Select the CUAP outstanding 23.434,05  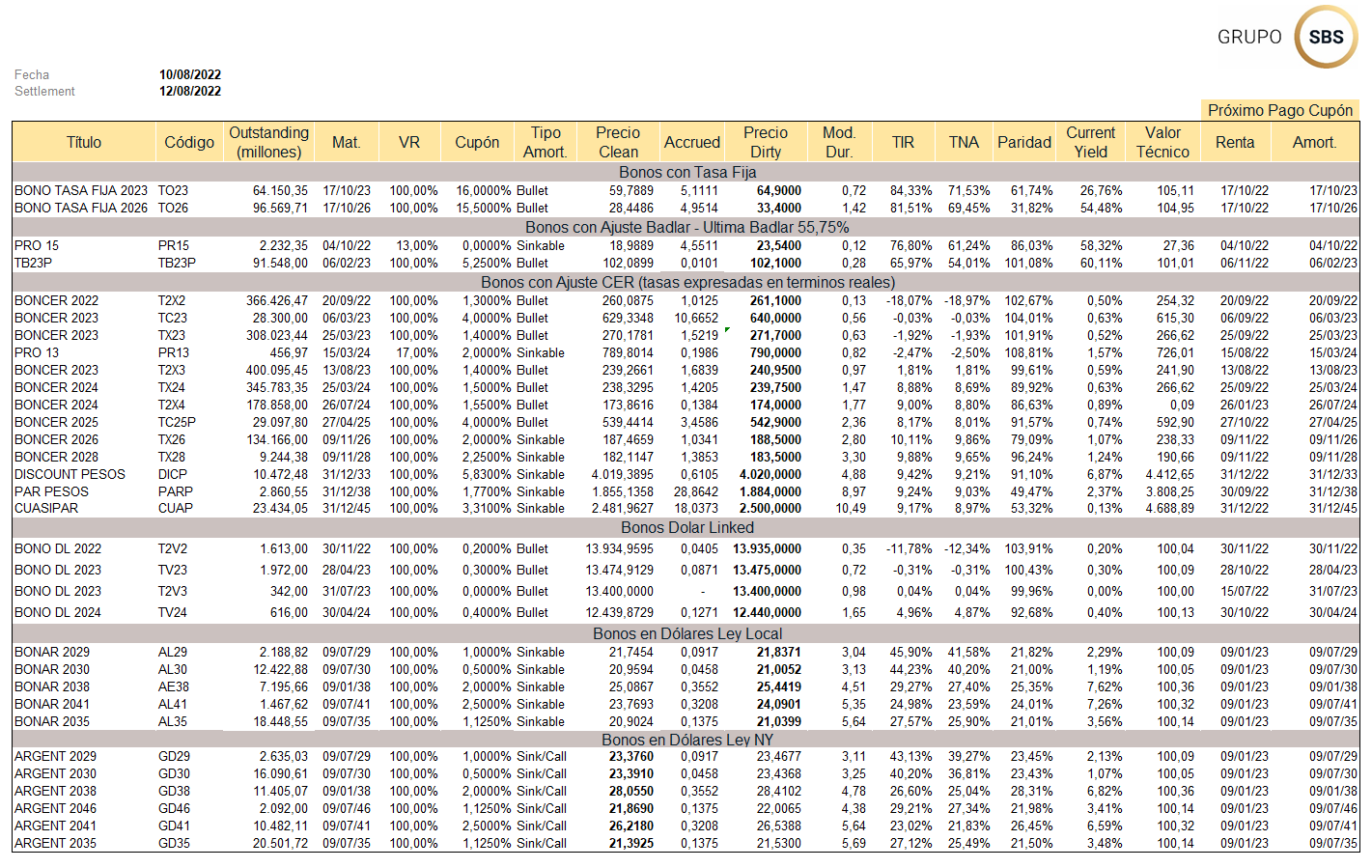point(281,508)
